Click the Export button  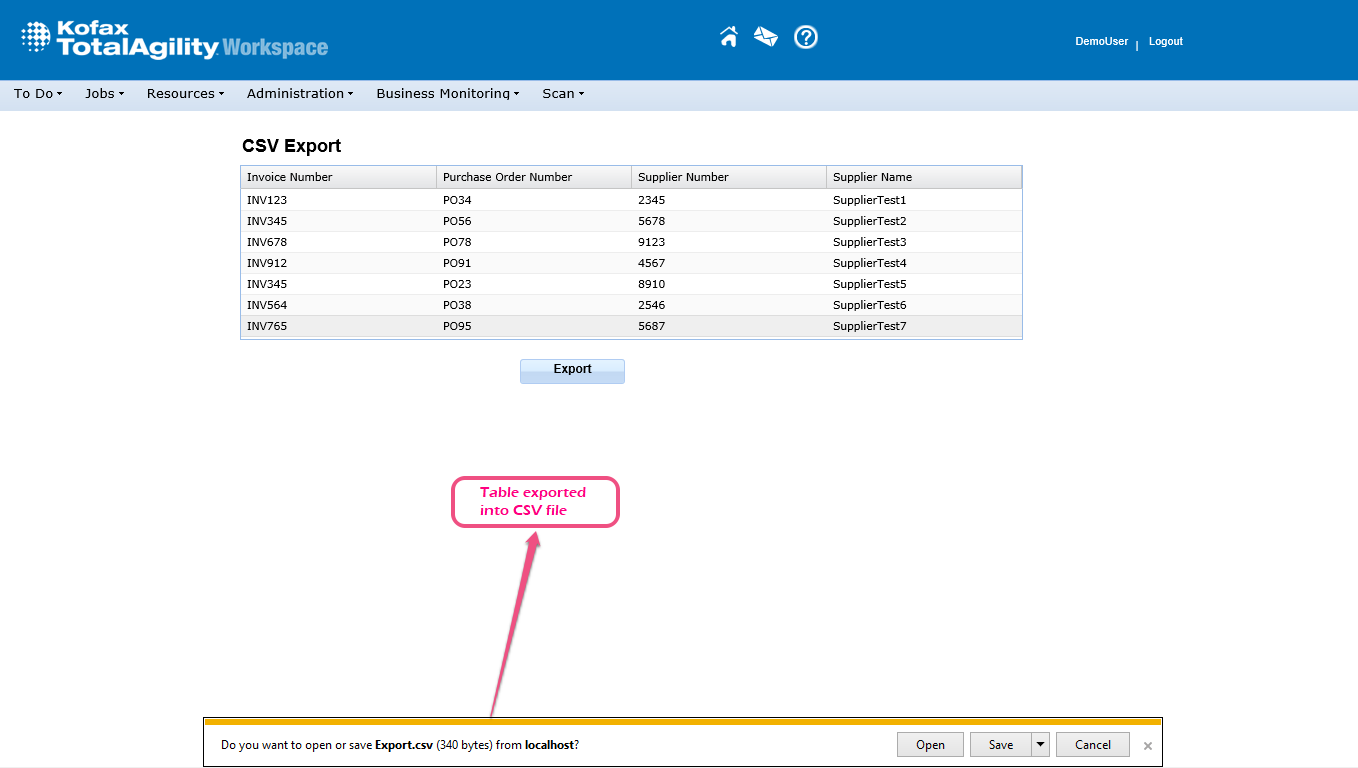(x=572, y=370)
